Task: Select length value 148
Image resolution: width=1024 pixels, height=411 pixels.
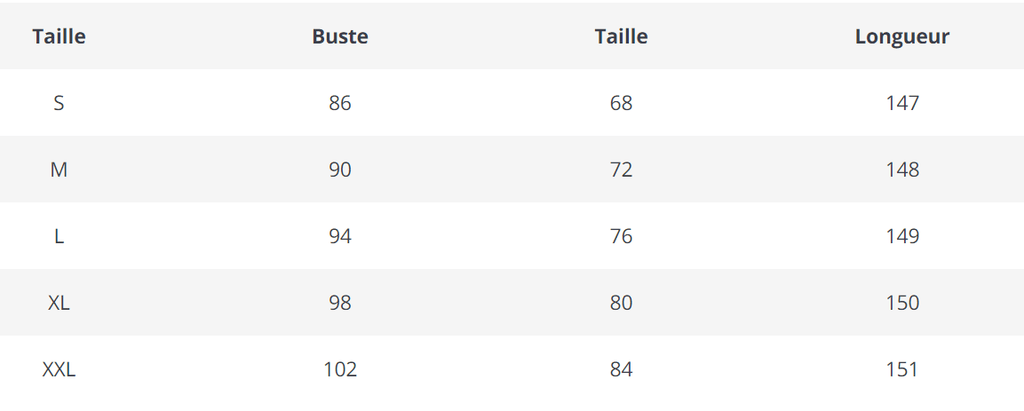Action: pos(902,170)
